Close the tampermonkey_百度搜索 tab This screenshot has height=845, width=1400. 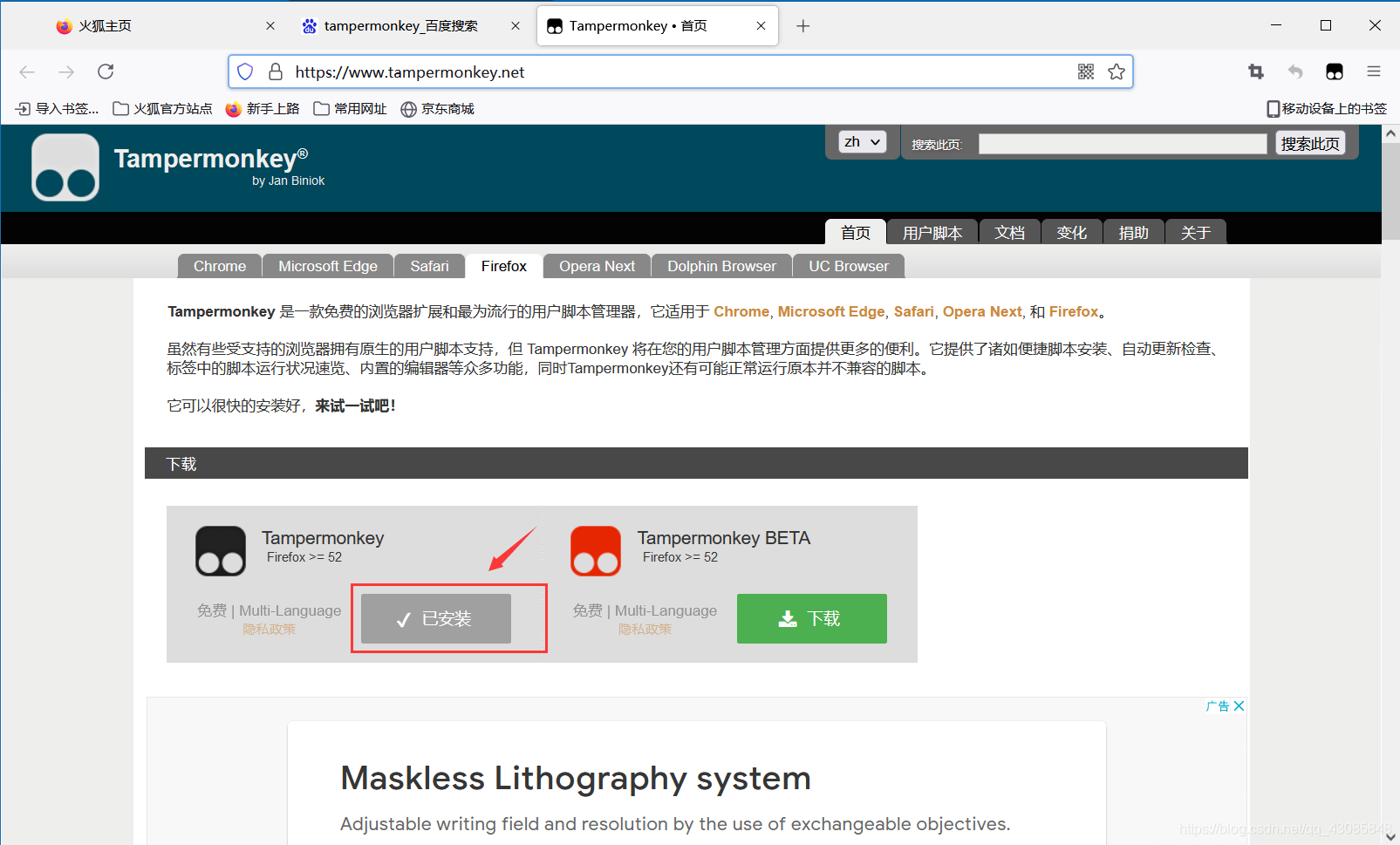tap(516, 26)
